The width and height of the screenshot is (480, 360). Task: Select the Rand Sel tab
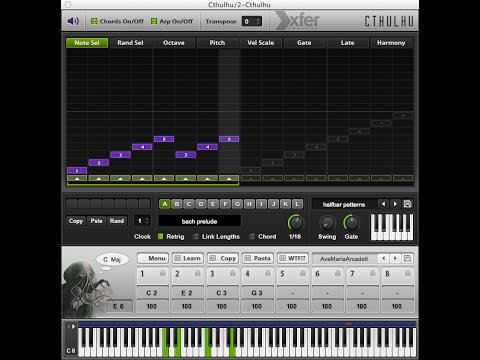(x=130, y=43)
